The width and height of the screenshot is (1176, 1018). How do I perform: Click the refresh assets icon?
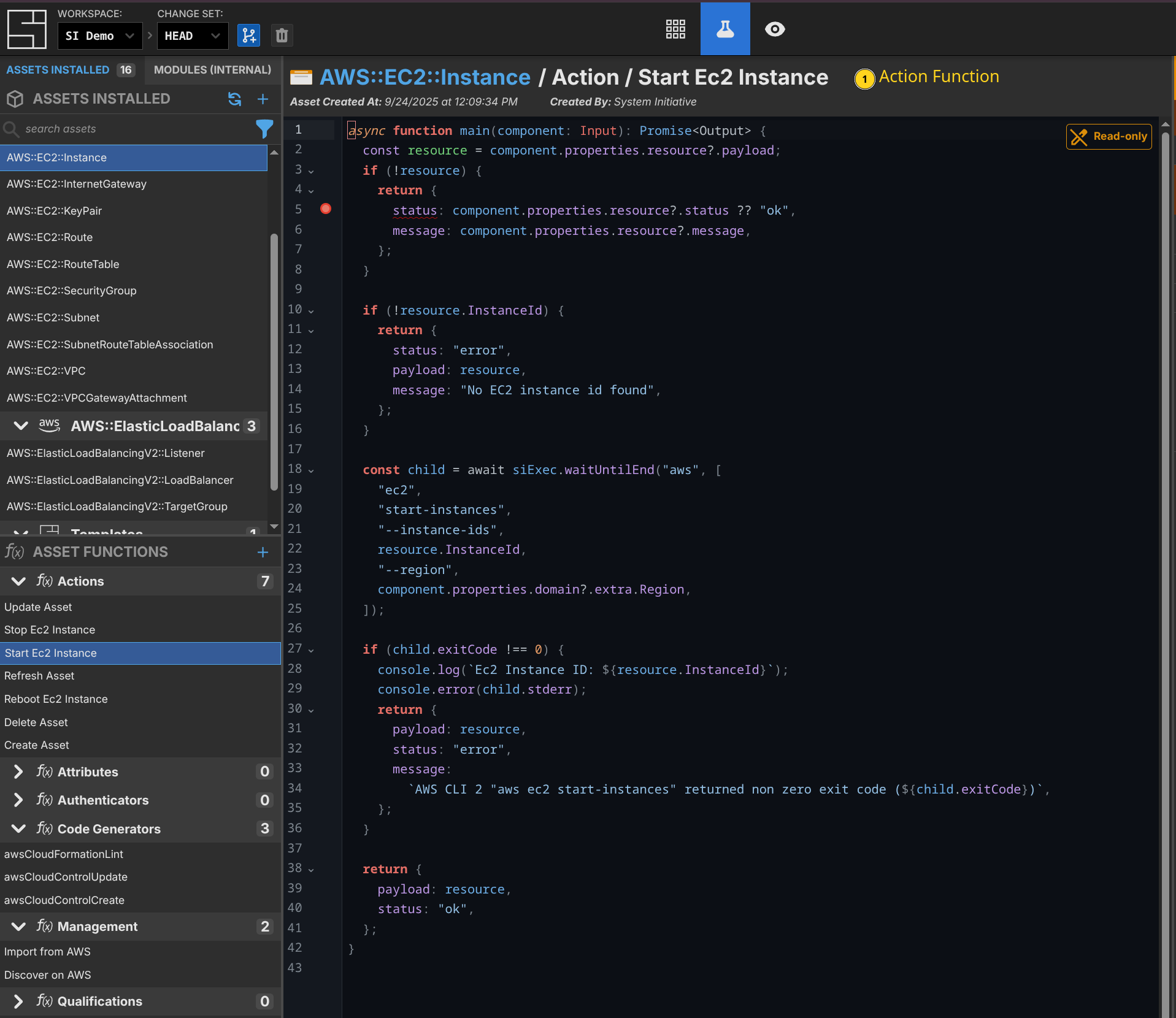pos(234,99)
